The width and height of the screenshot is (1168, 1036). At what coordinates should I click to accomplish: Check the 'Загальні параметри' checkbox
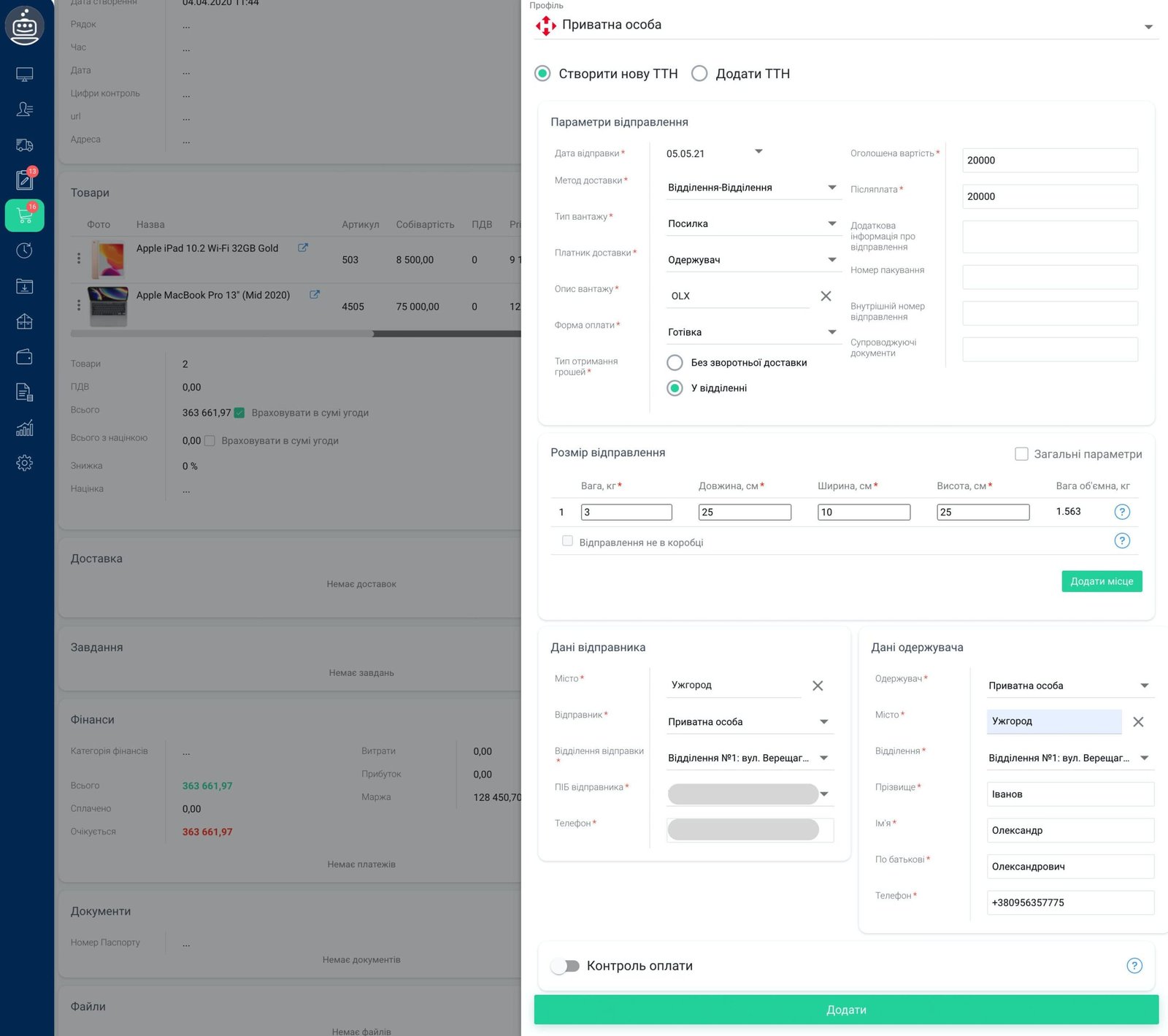1021,454
